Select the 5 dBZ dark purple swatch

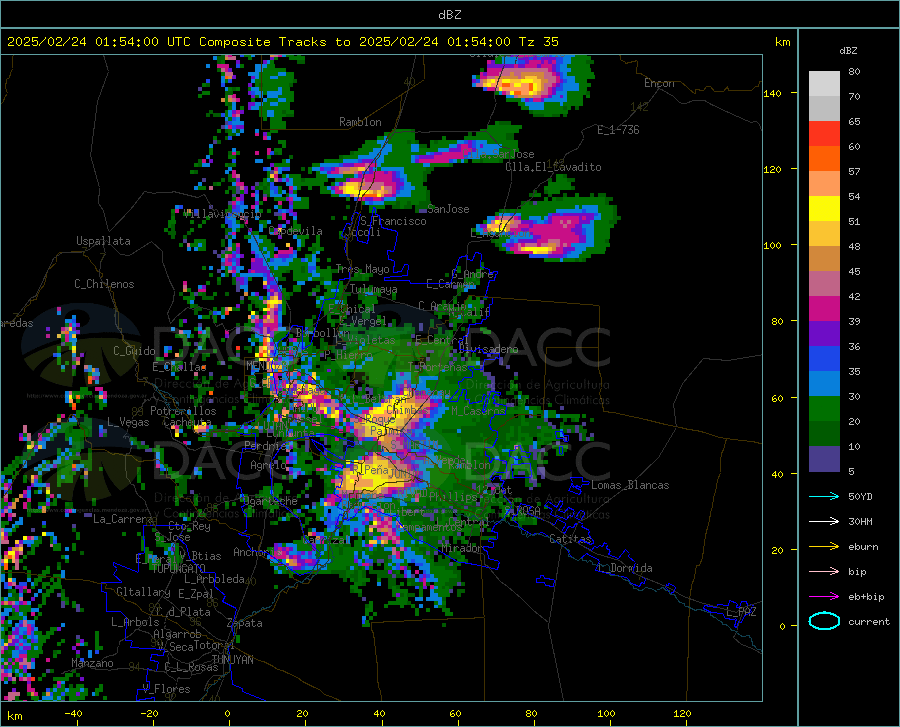point(824,459)
